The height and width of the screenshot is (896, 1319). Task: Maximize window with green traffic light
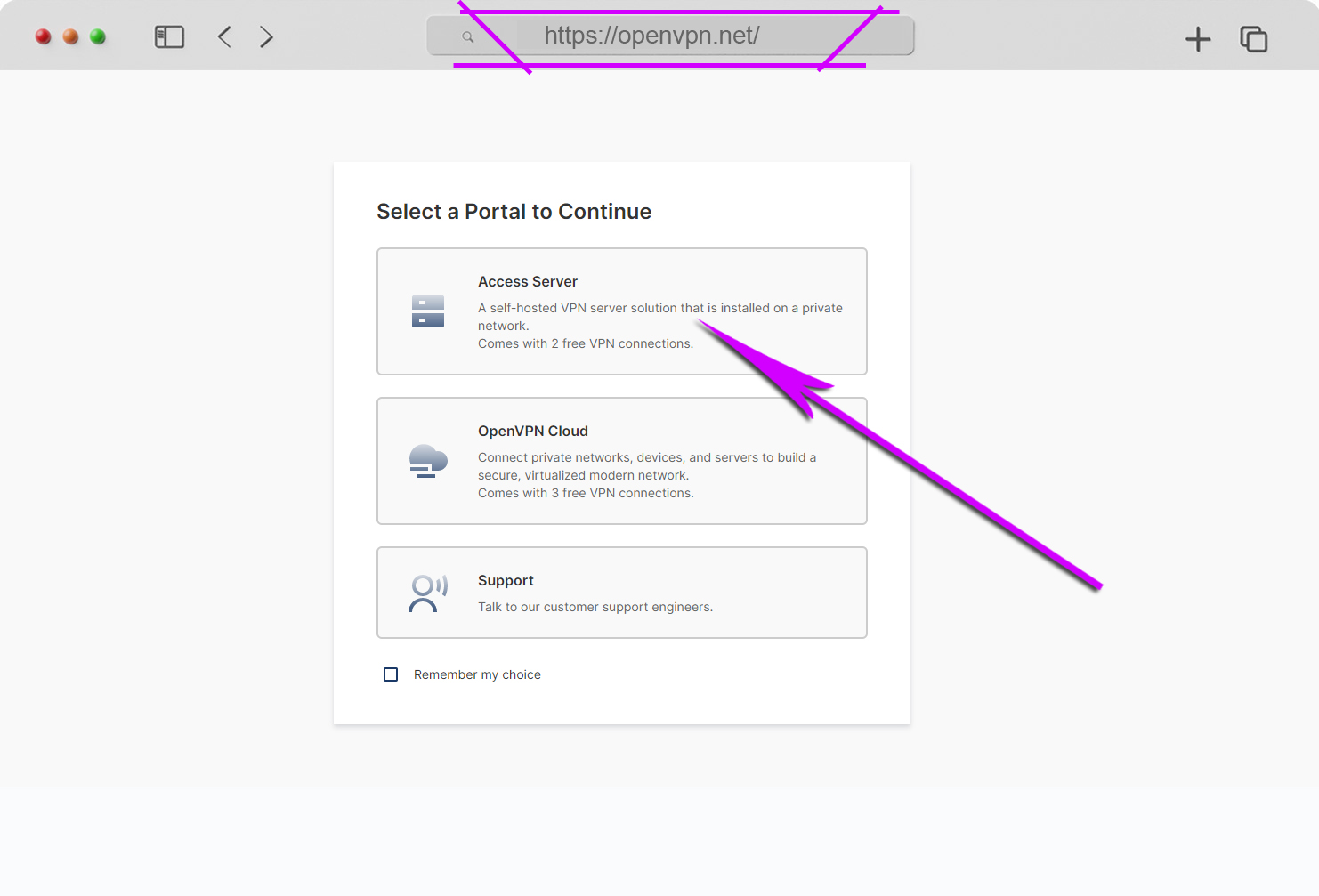tap(98, 36)
